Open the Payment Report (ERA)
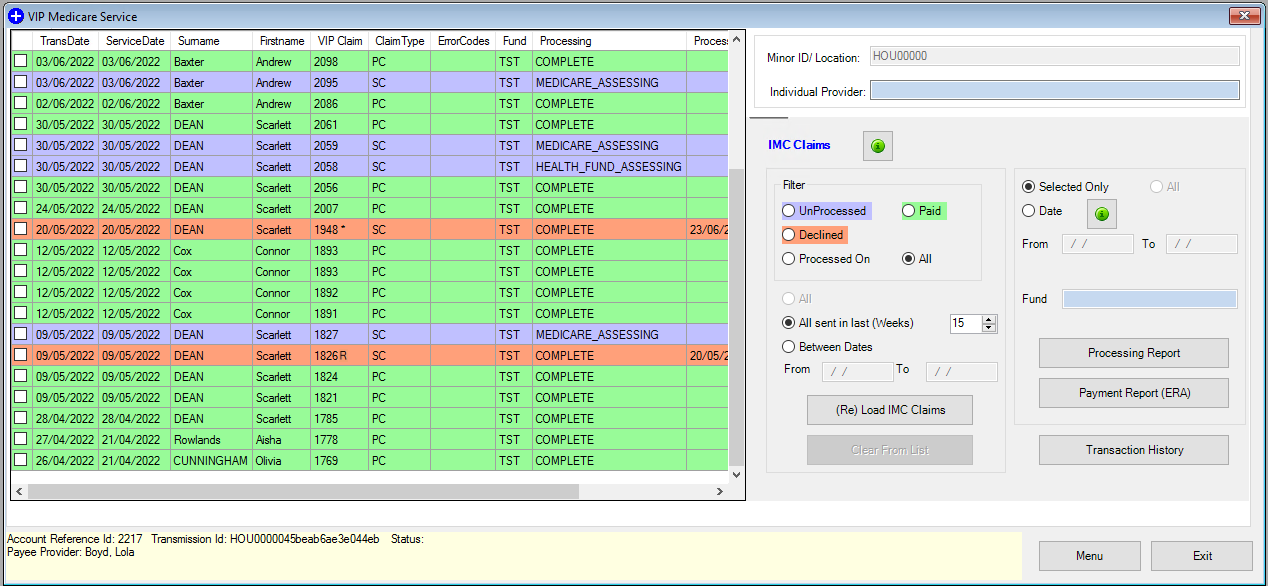This screenshot has width=1268, height=586. pos(1133,392)
